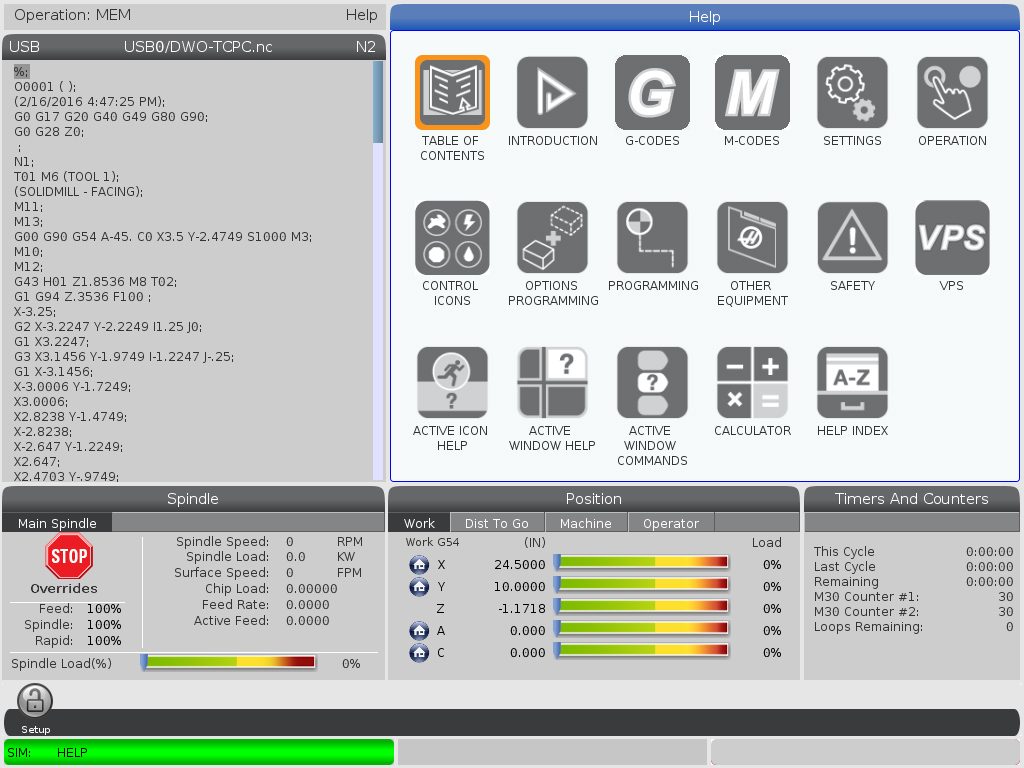
Task: Open the M-Codes help section
Action: tap(752, 93)
